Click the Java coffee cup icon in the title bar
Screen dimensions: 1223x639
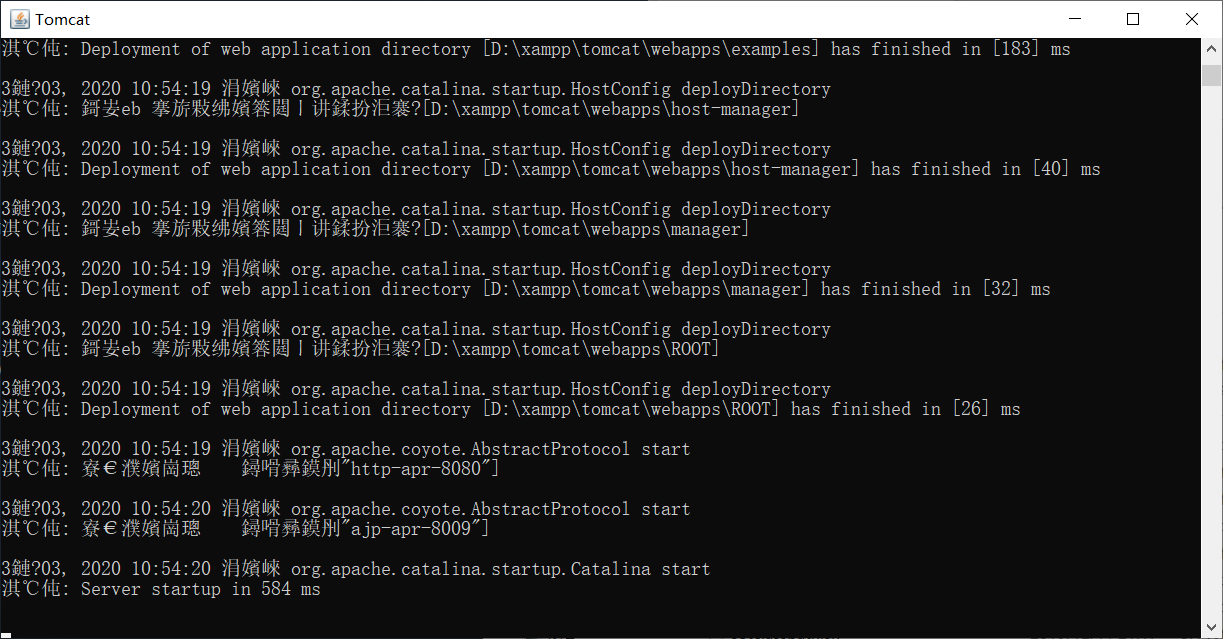coord(21,18)
